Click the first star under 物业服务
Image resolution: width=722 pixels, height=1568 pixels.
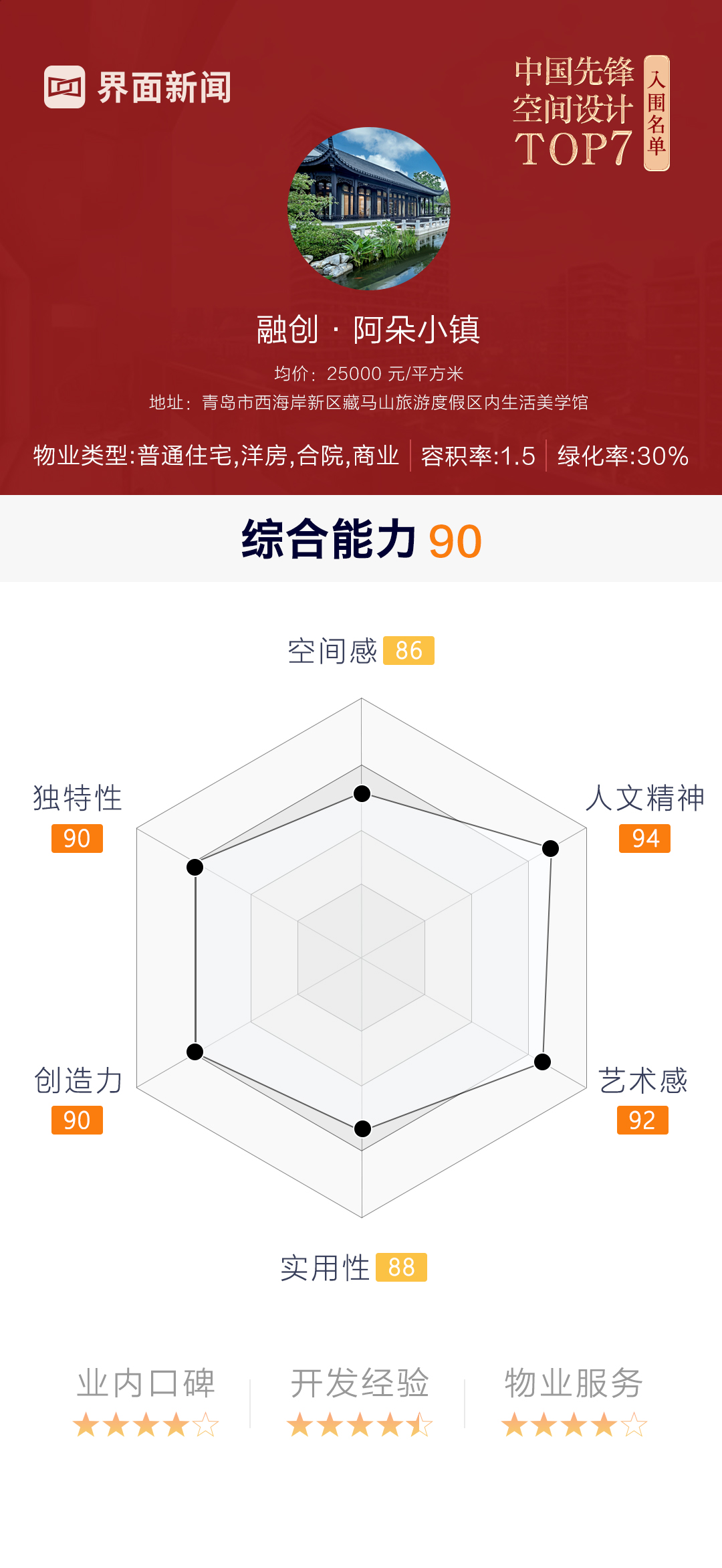(x=514, y=1425)
